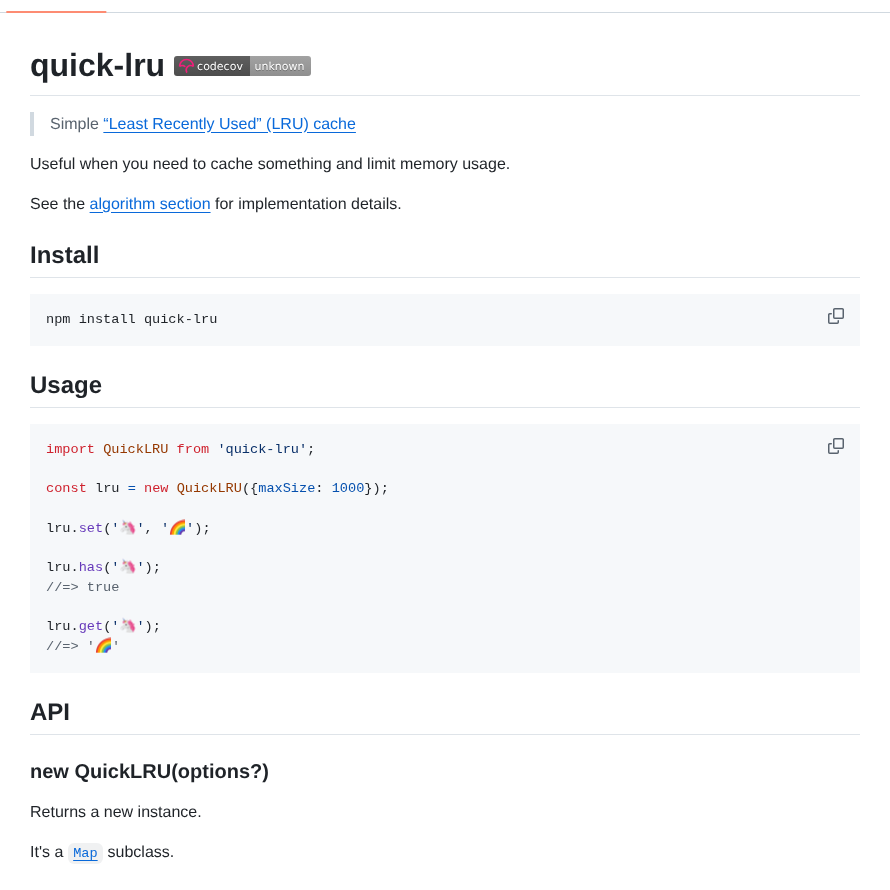The image size is (890, 890).
Task: Jump to the algorithm section link
Action: [150, 204]
